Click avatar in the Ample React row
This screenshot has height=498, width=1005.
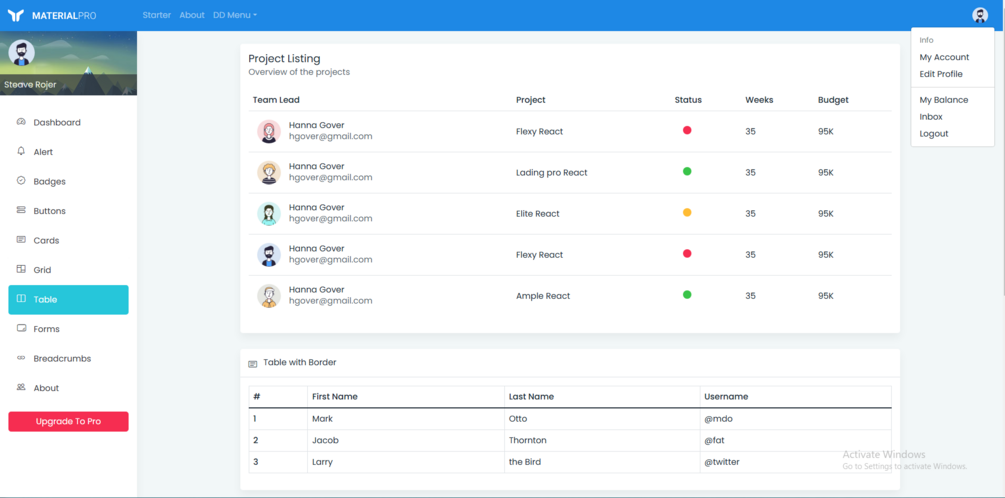tap(269, 295)
